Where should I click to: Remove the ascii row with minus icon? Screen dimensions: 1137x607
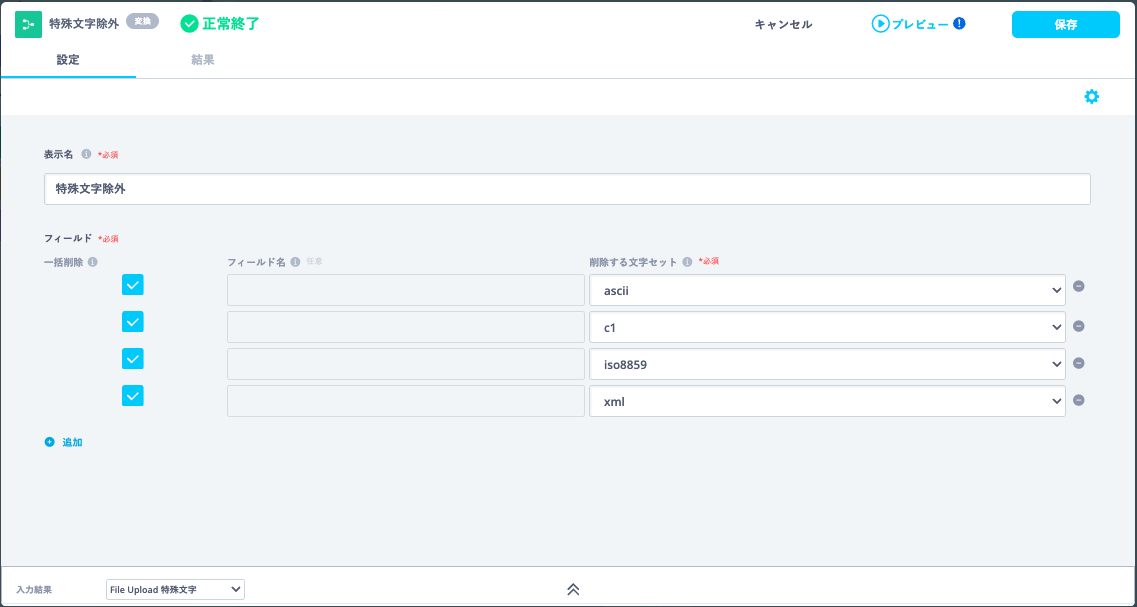[x=1079, y=287]
